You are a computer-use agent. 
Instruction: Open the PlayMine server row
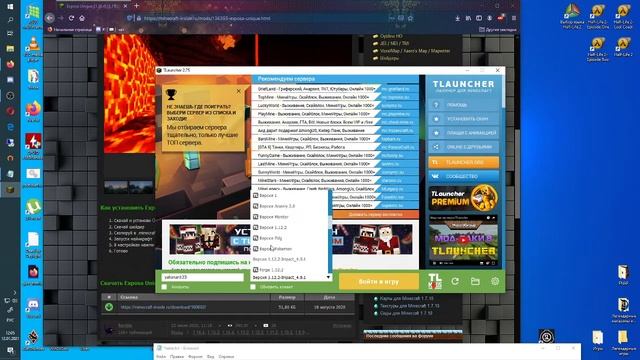[x=335, y=114]
